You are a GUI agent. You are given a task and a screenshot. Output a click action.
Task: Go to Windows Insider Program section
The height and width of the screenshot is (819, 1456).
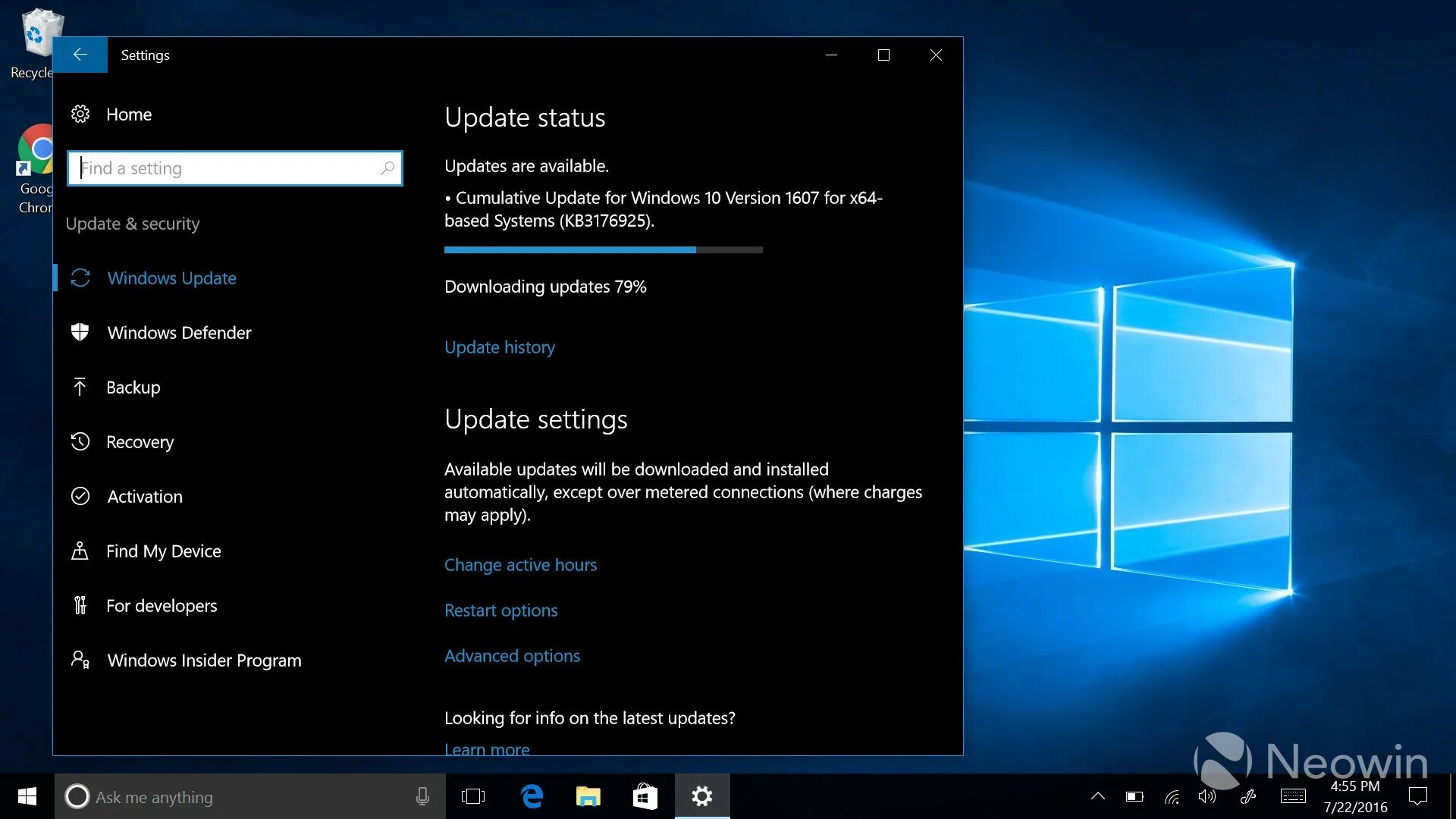coord(204,661)
